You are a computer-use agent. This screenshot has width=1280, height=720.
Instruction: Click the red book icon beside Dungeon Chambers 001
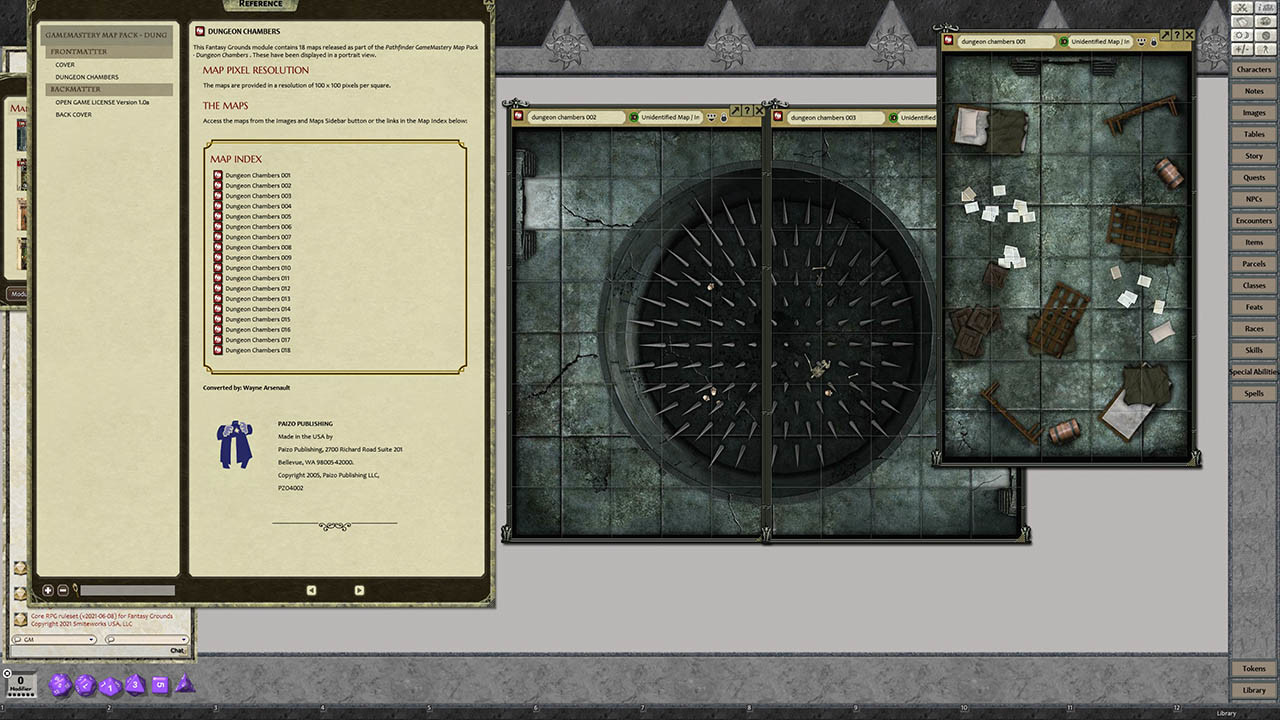pos(217,174)
